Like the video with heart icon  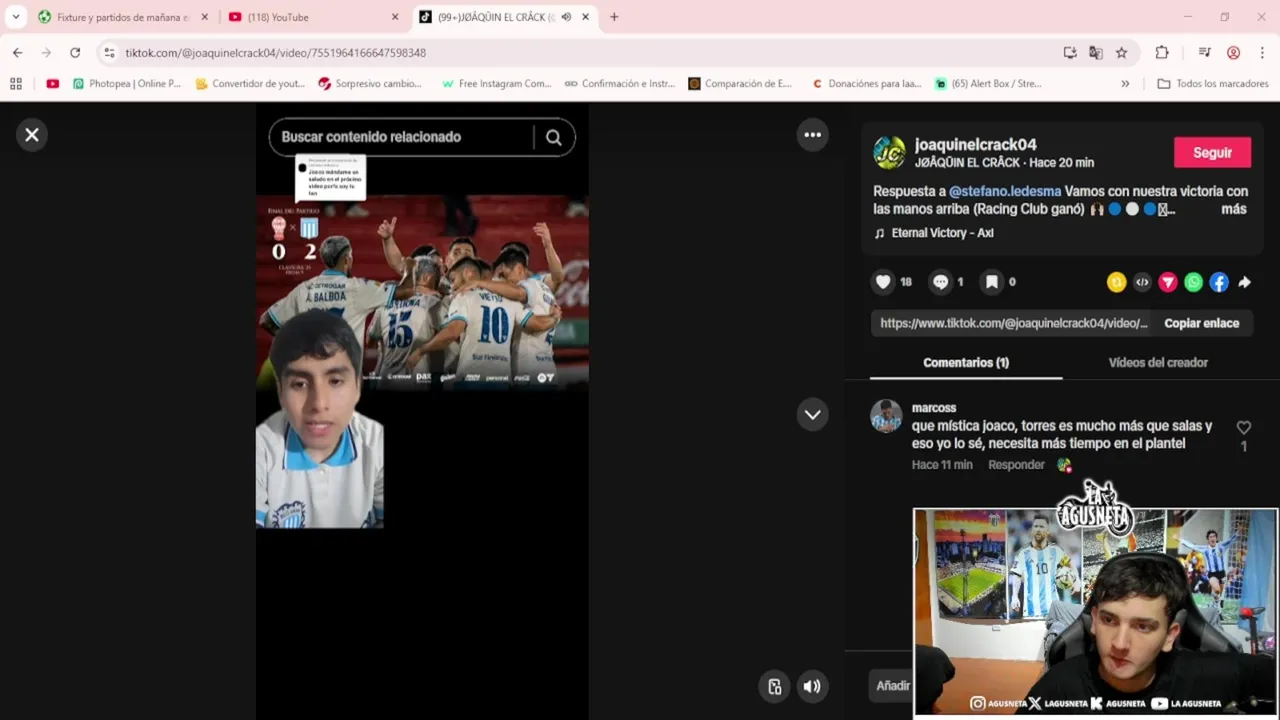[883, 282]
